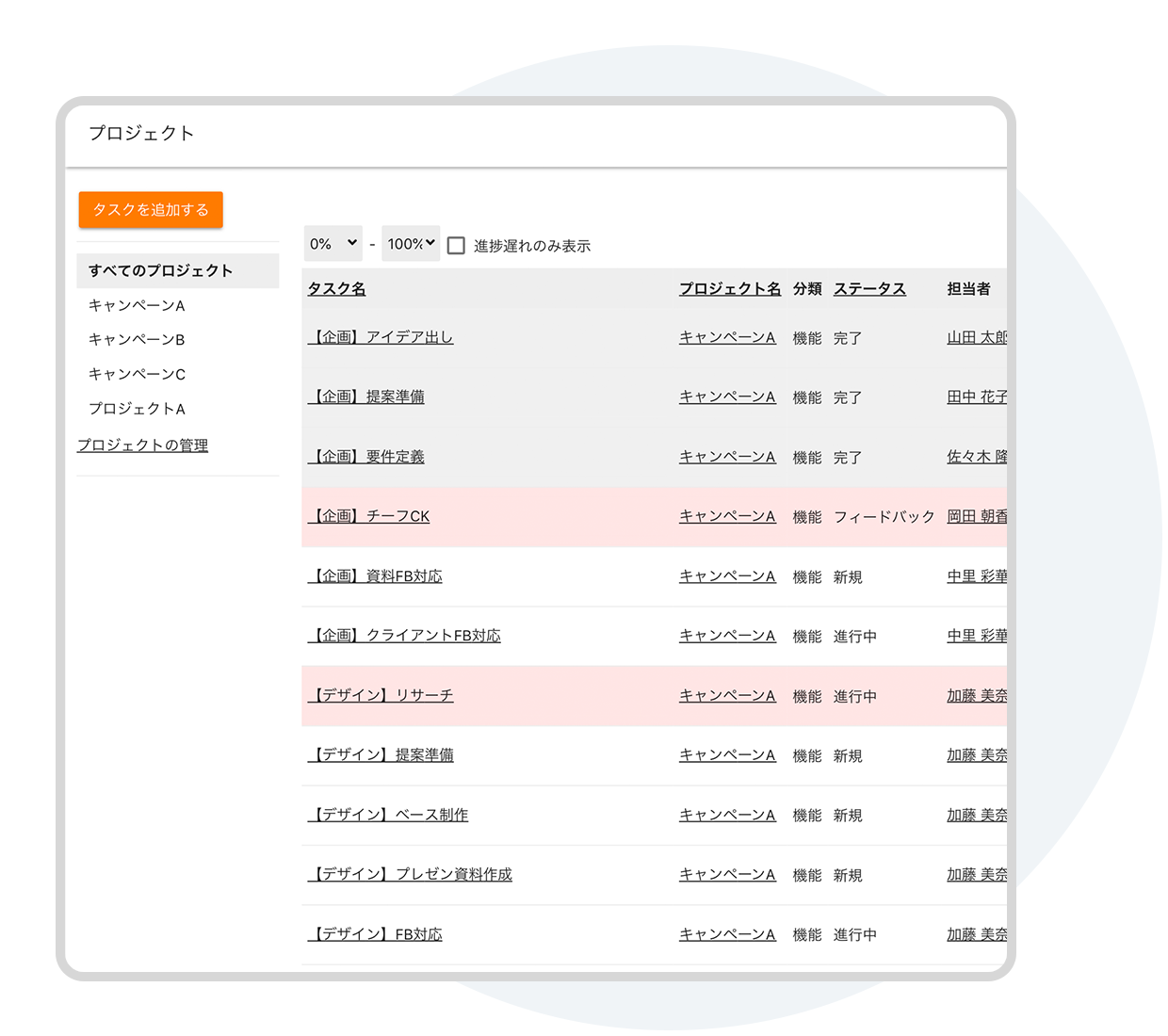Screen dimensions: 1168x1036
Task: Open task 【企画】クライアントFB対応
Action: point(405,636)
